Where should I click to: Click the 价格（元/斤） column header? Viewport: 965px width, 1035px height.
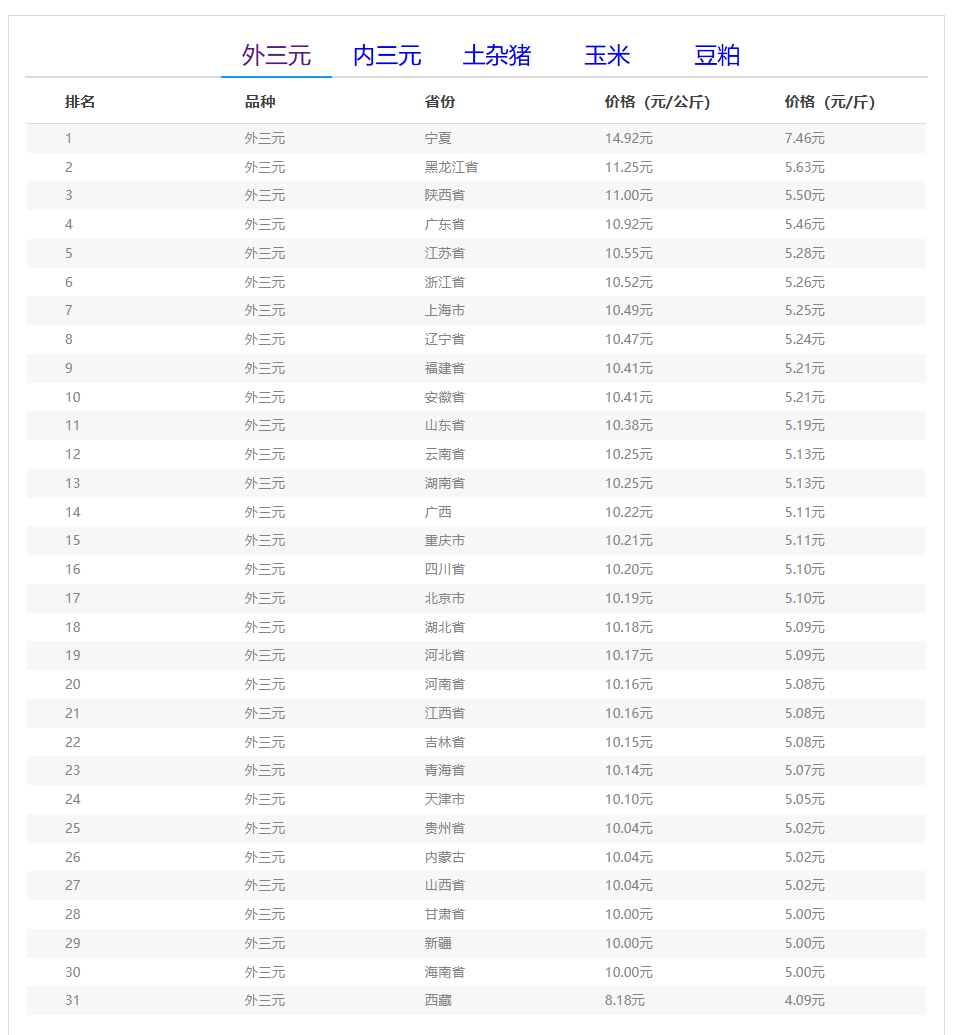[x=829, y=102]
